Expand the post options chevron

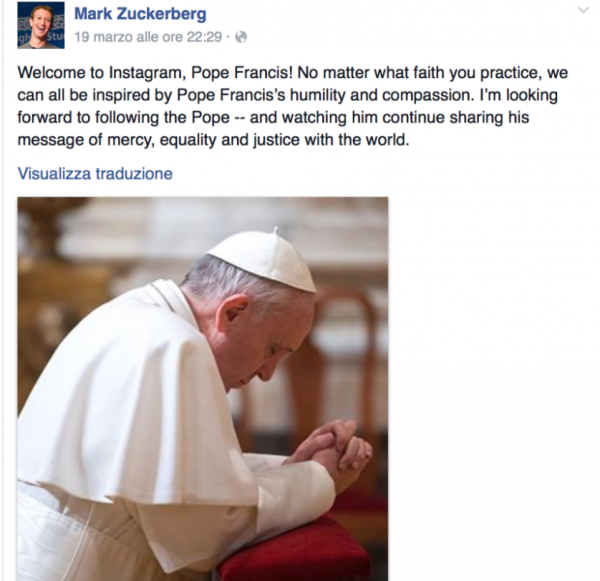pyautogui.click(x=583, y=10)
